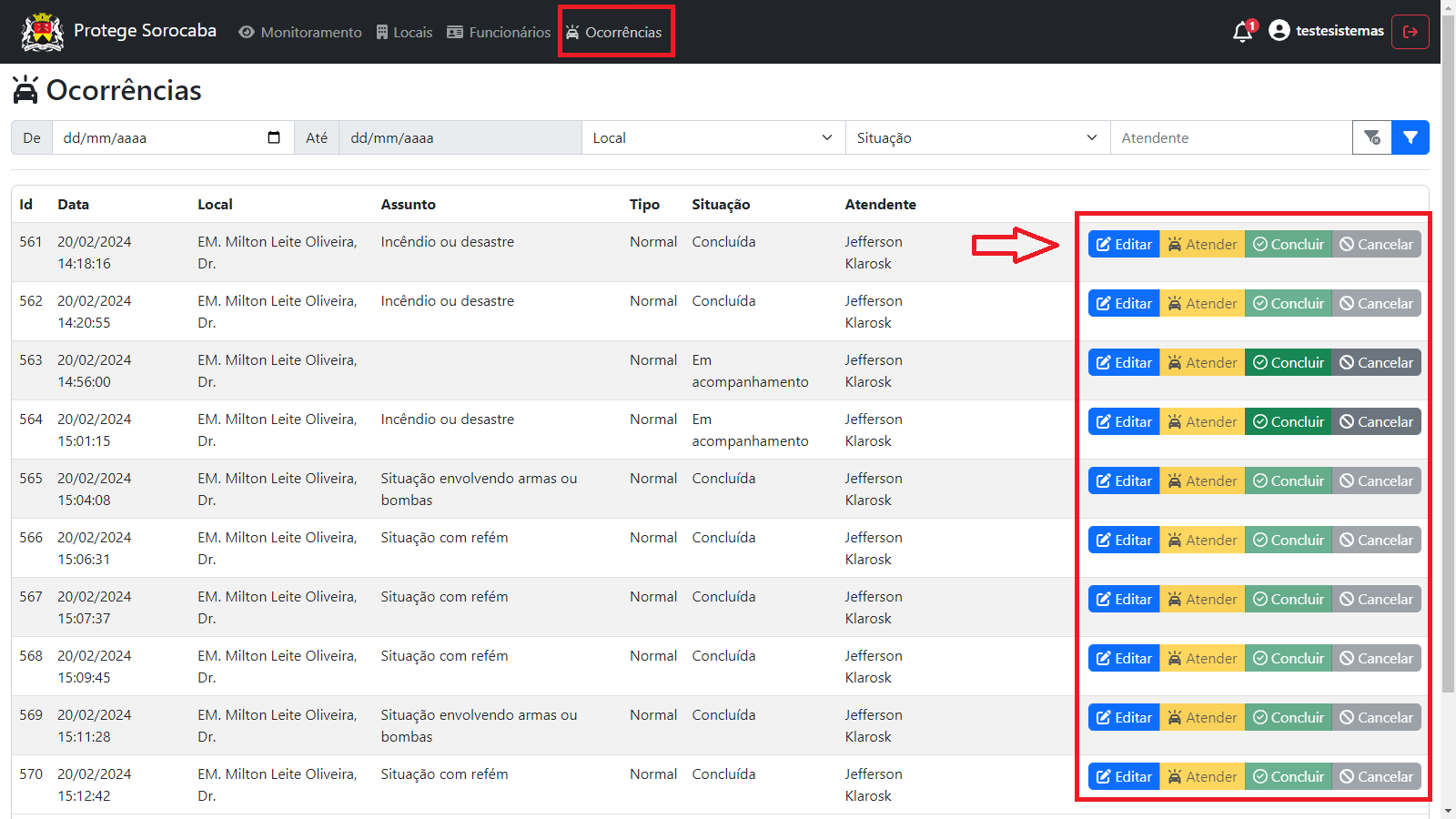Viewport: 1456px width, 819px height.
Task: Open the testesistemas user profile icon
Action: coord(1279,31)
